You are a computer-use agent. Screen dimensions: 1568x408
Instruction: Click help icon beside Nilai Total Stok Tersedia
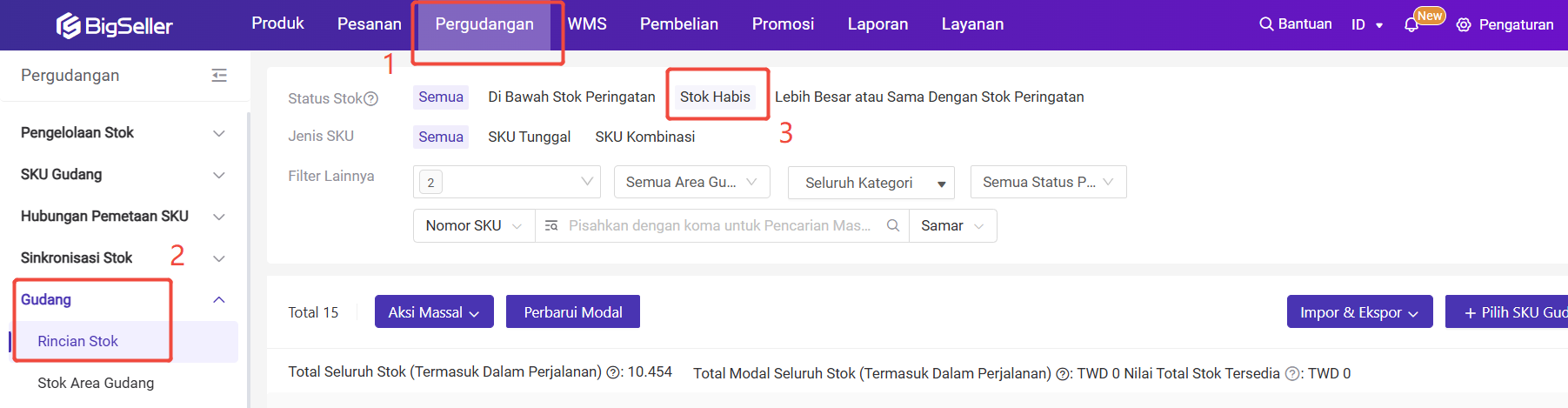[x=1292, y=374]
